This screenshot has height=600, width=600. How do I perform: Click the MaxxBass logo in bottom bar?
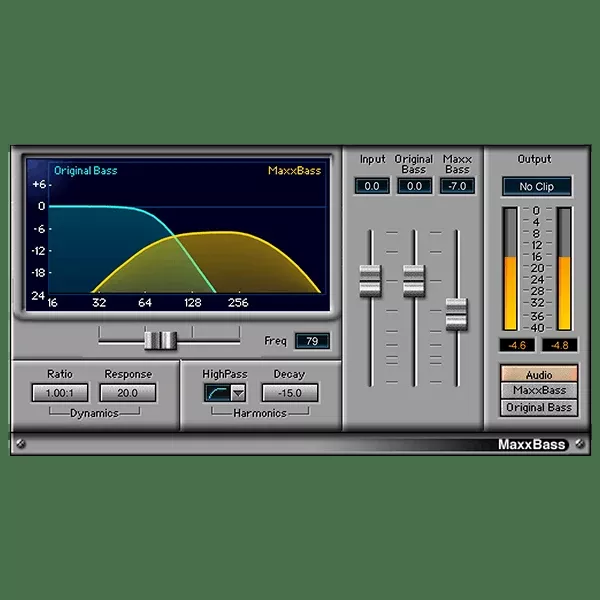532,444
